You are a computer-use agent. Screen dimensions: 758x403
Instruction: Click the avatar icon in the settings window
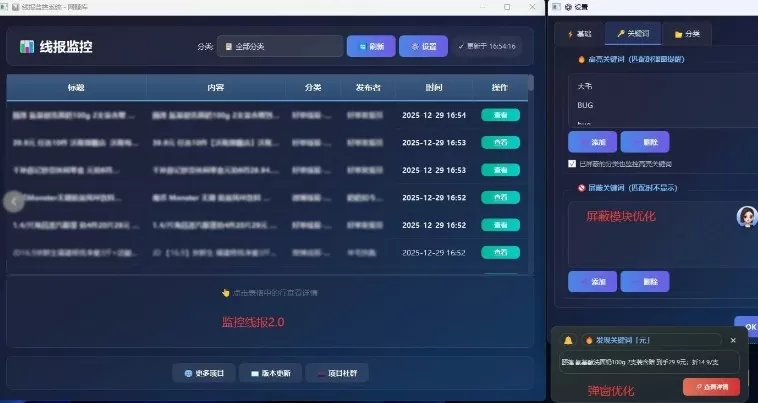pyautogui.click(x=746, y=216)
